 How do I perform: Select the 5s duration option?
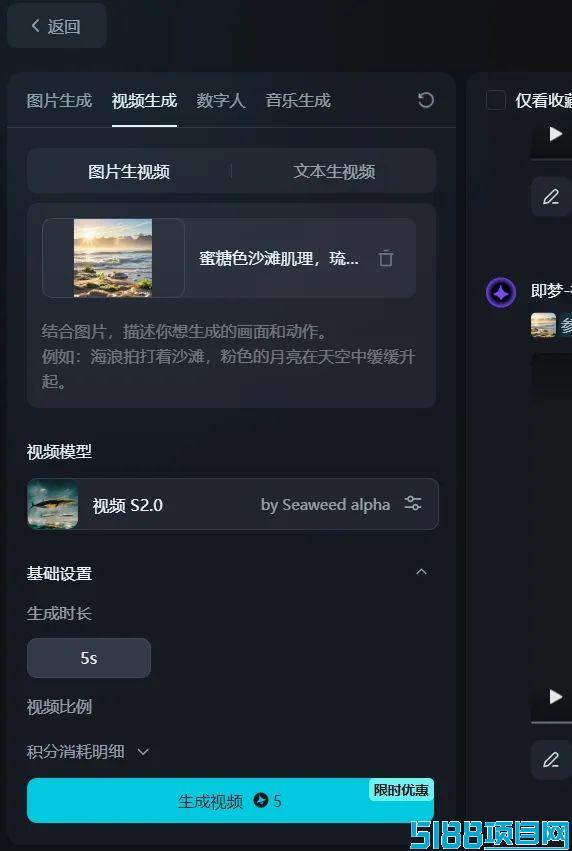pos(89,658)
